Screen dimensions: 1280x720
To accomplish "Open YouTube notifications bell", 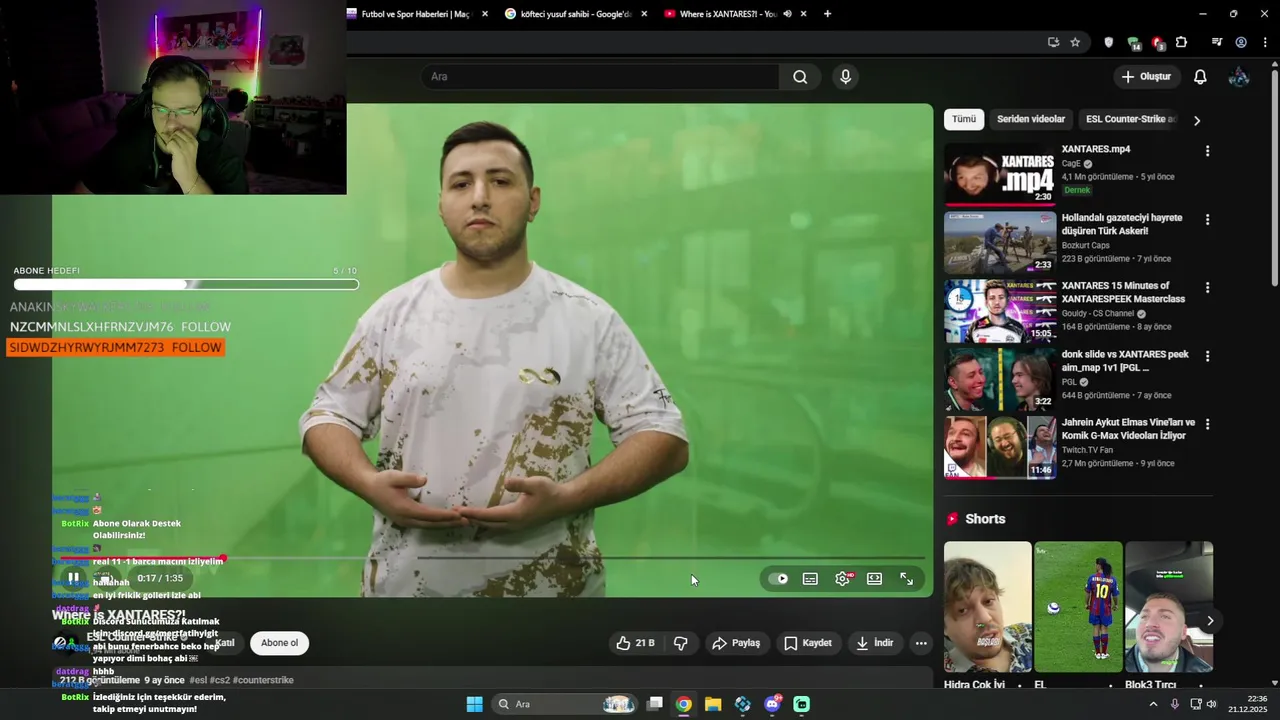I will point(1200,77).
